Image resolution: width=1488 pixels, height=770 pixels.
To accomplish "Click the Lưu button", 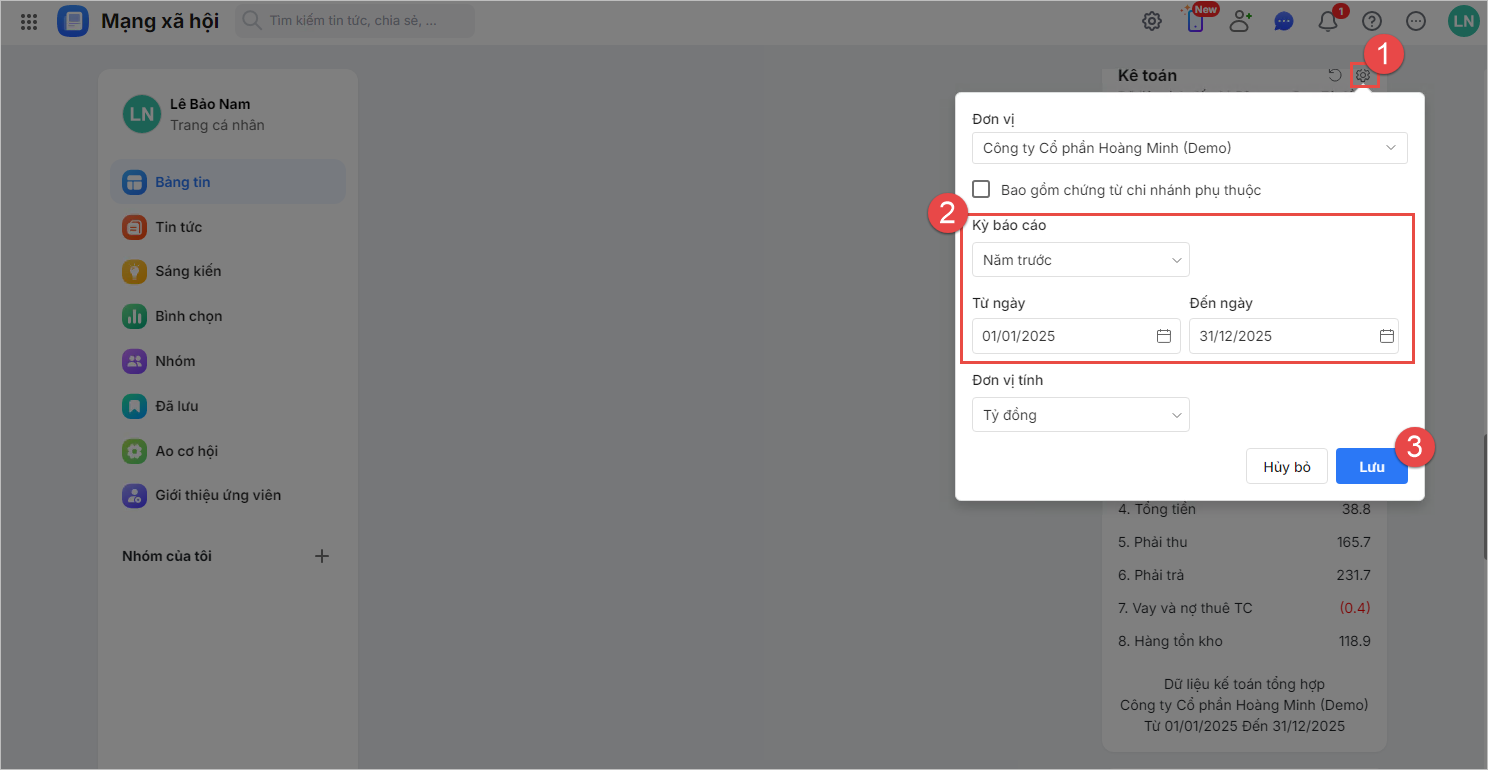I will pyautogui.click(x=1371, y=467).
